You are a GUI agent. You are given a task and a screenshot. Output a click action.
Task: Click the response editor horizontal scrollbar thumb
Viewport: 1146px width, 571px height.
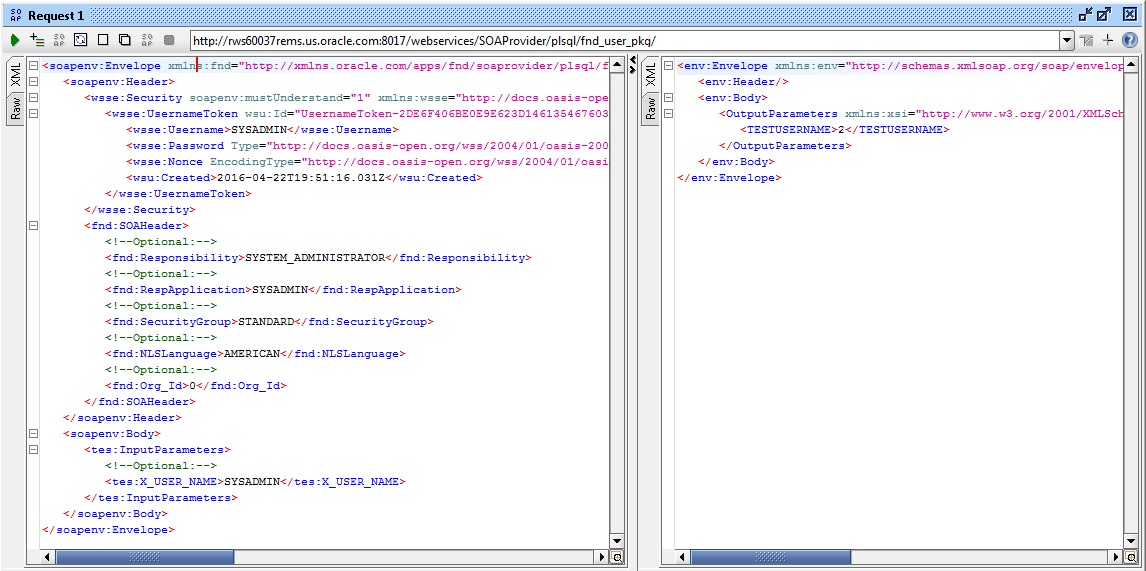coord(770,557)
